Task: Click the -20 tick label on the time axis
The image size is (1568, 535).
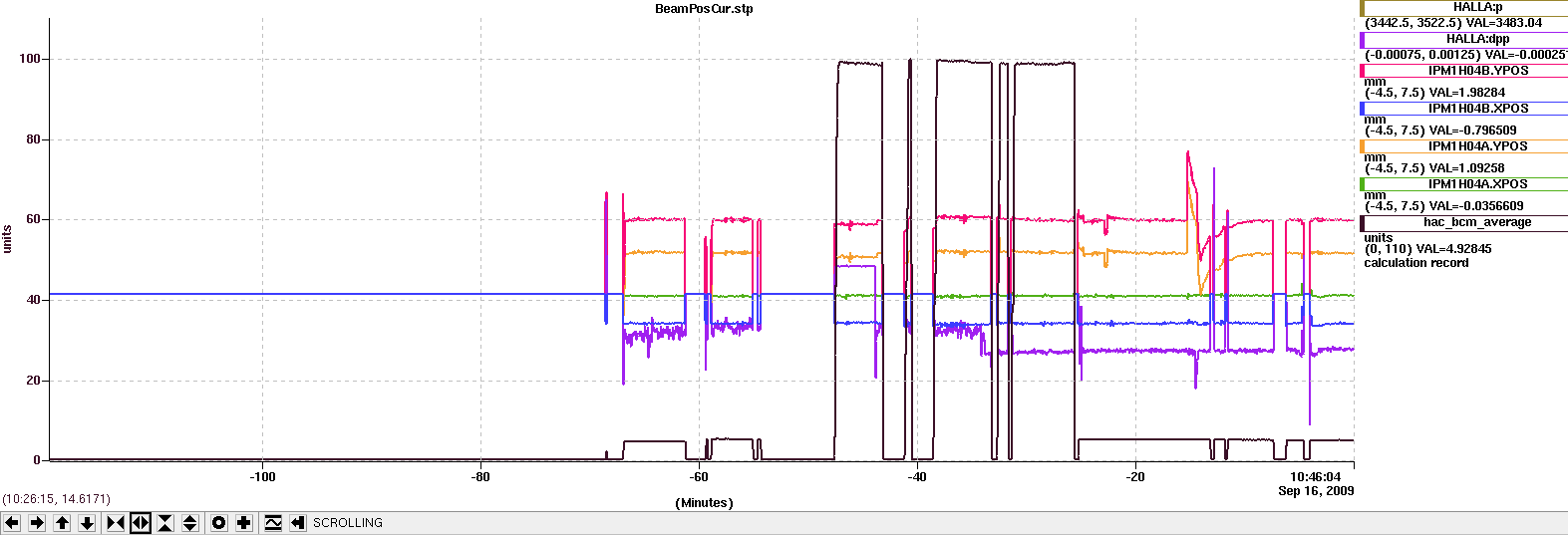Action: click(x=1136, y=477)
